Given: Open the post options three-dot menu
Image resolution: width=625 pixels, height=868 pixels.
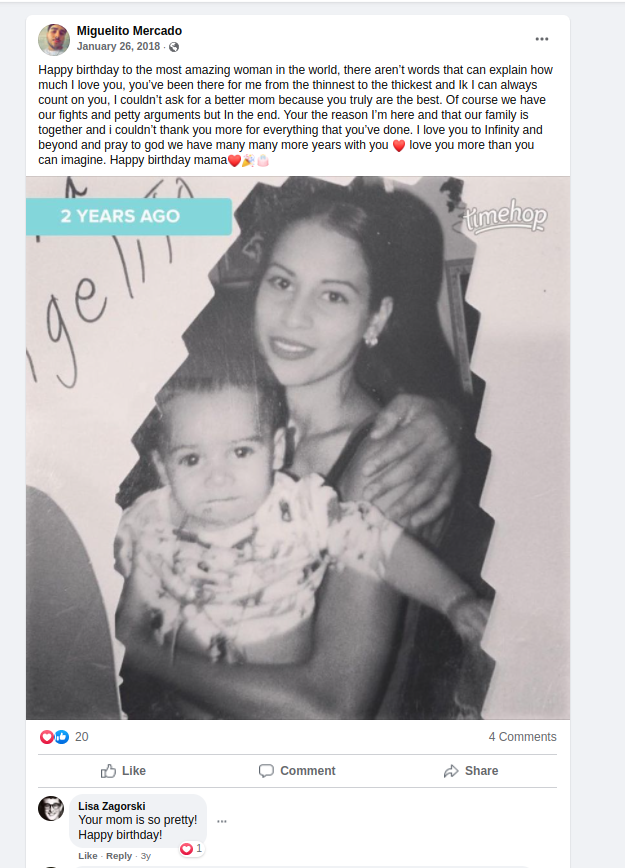Looking at the screenshot, I should pos(541,39).
